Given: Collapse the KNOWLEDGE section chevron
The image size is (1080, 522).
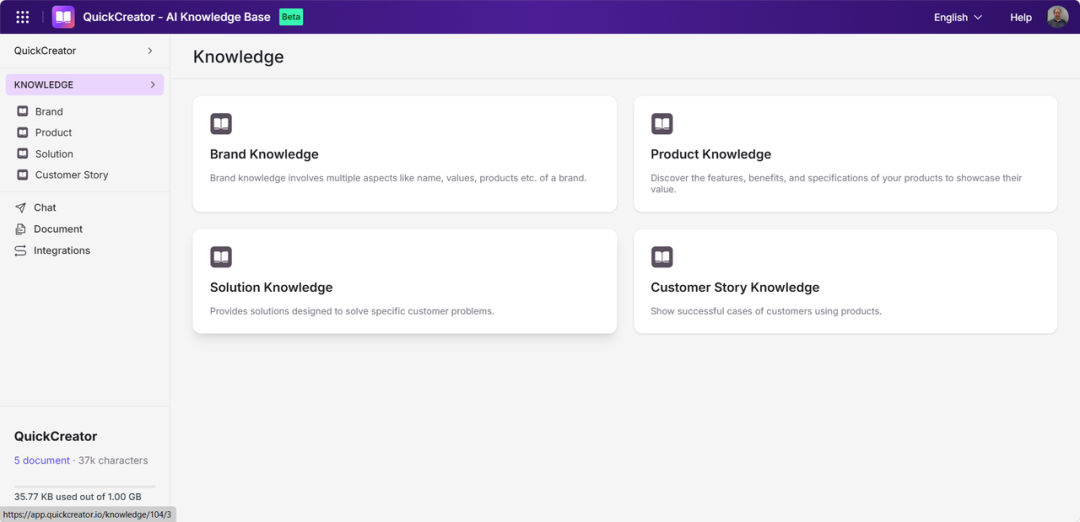Looking at the screenshot, I should (x=153, y=85).
